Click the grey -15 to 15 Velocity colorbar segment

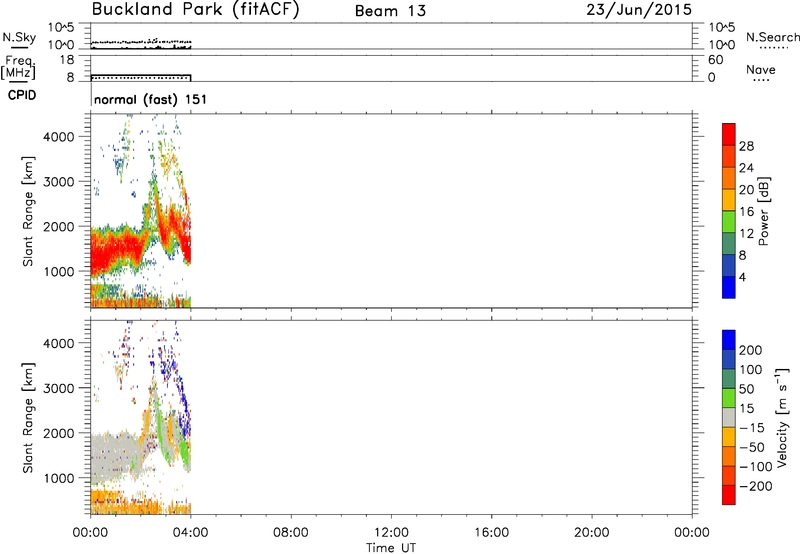click(729, 417)
